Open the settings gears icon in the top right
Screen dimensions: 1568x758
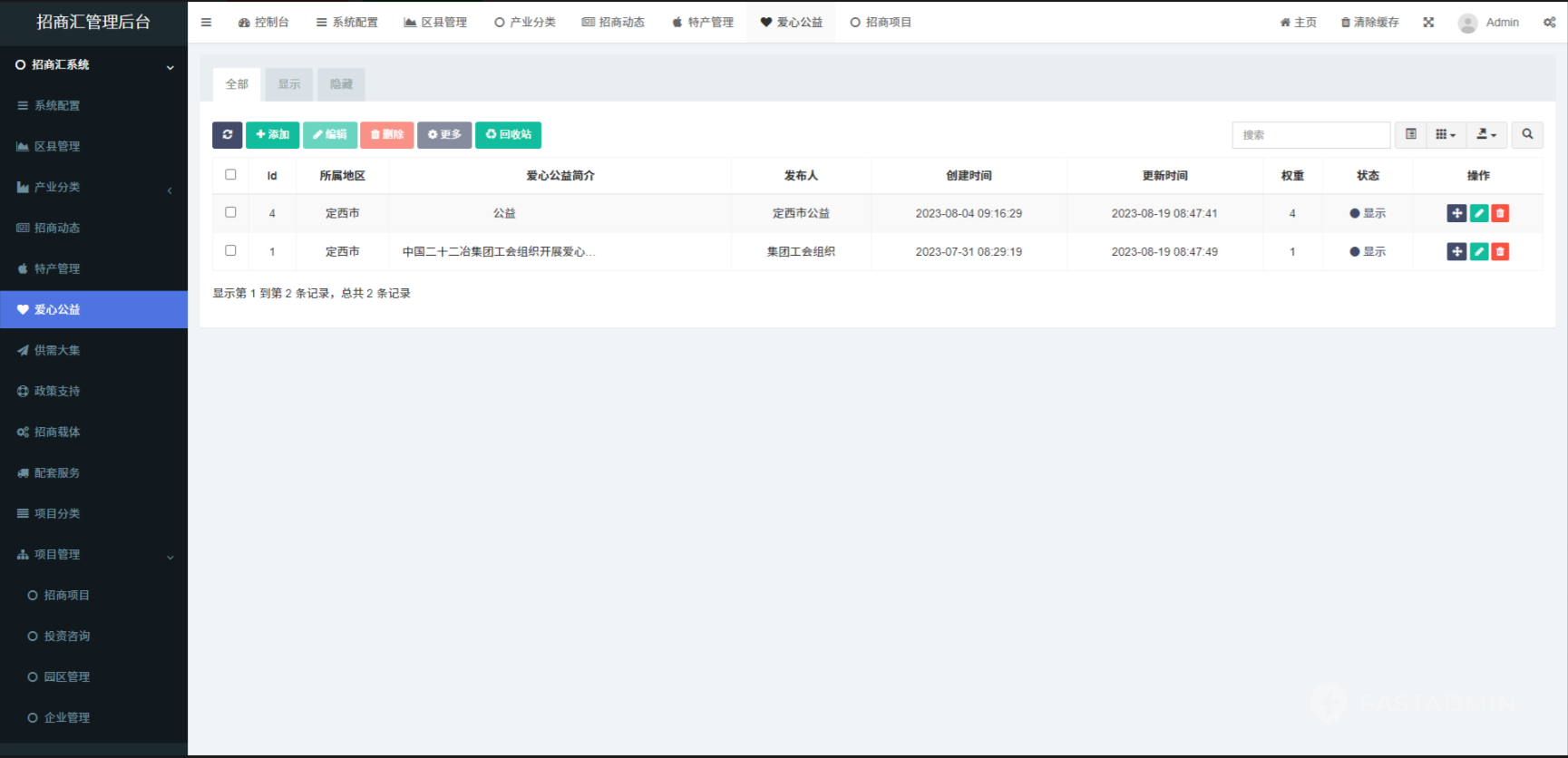click(x=1549, y=22)
